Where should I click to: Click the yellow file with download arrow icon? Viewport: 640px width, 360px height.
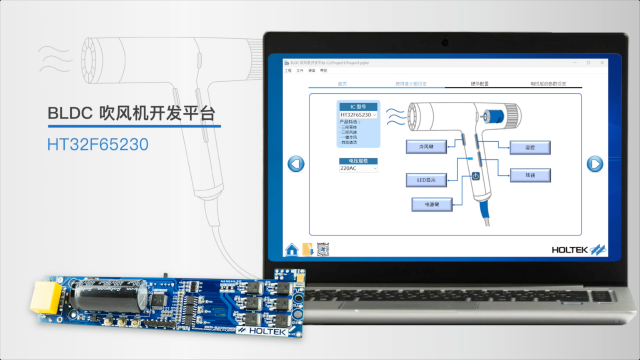click(307, 249)
